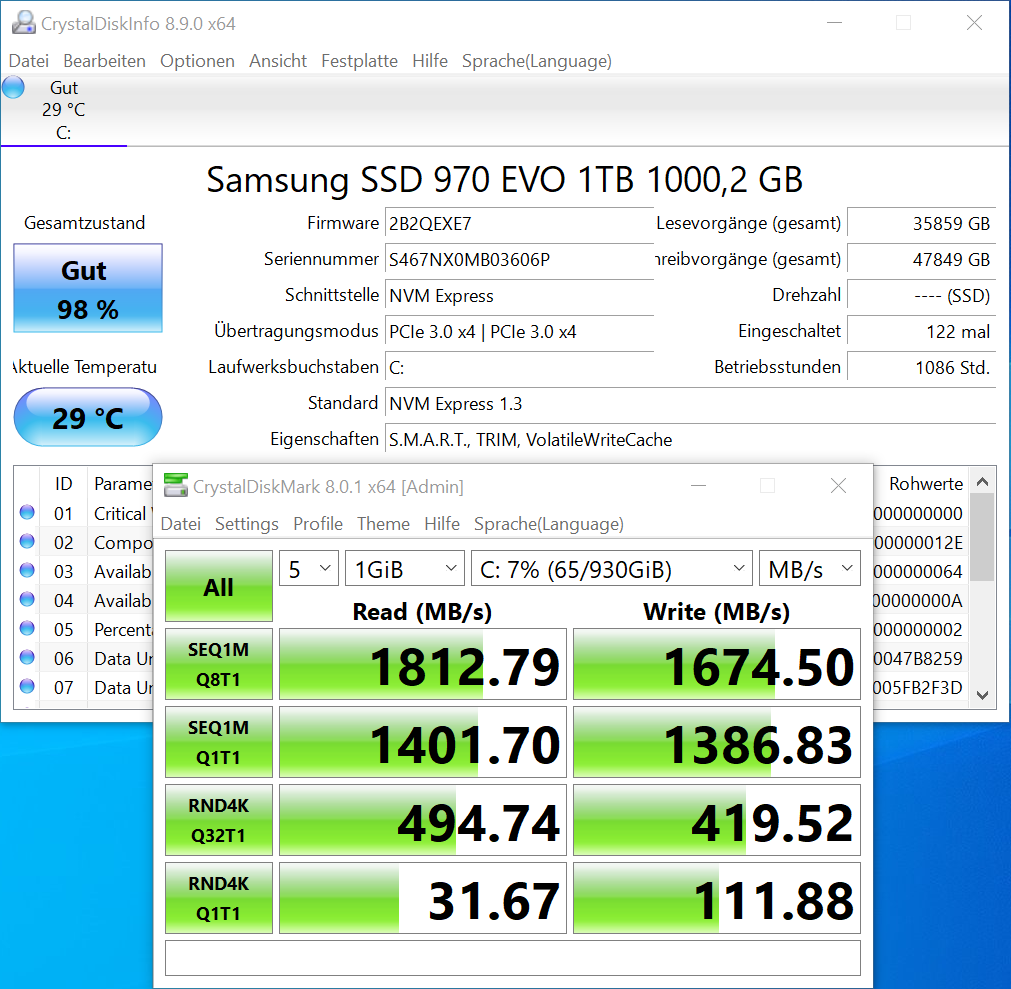This screenshot has width=1011, height=989.
Task: Click the SEQ1M Q8T1 write result 1674.50
Action: pos(717,664)
